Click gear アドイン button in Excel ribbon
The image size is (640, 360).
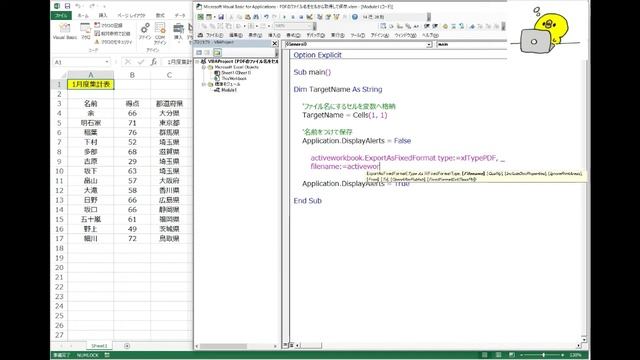145,32
